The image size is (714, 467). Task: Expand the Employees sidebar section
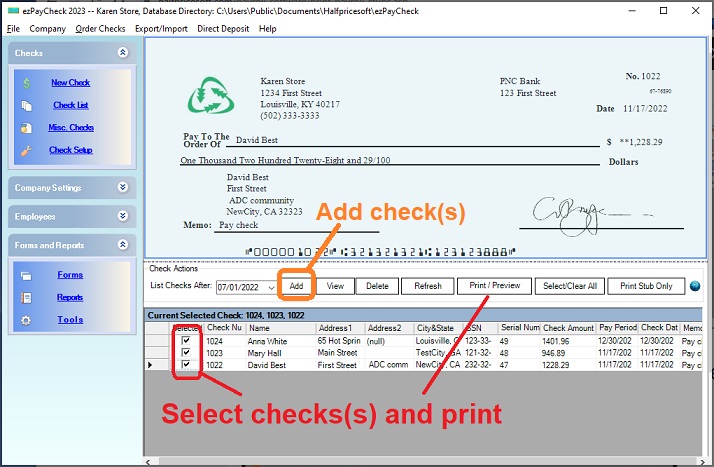122,216
